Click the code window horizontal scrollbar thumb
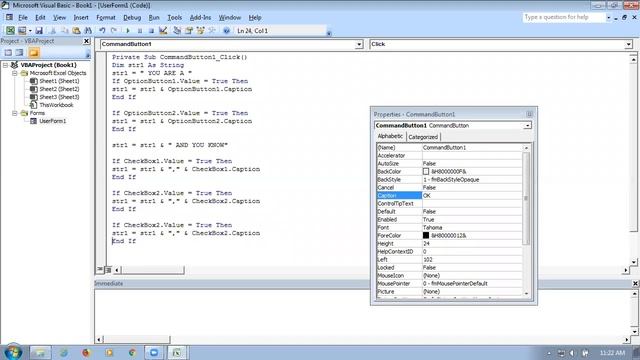 tap(153, 270)
